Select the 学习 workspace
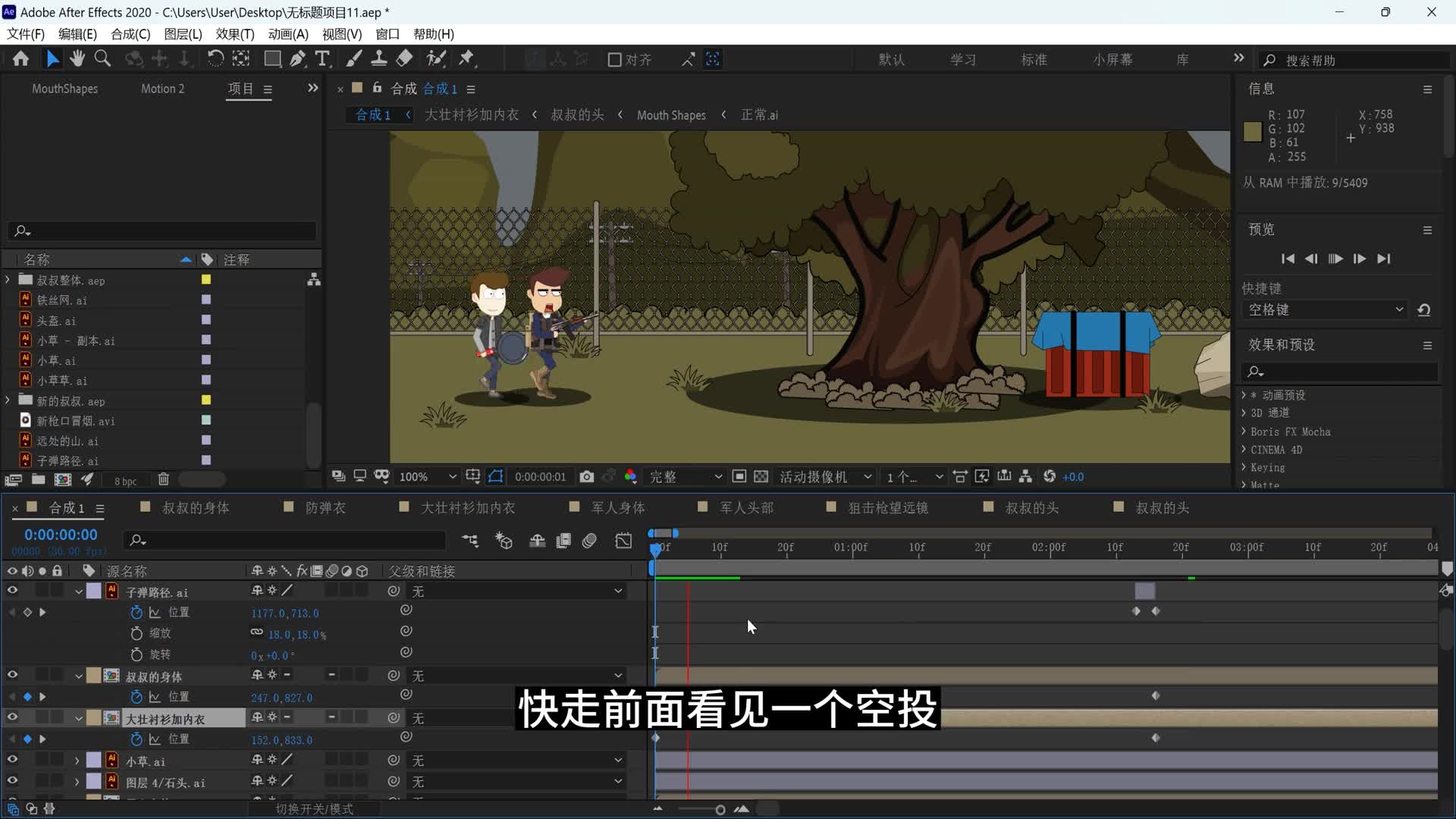Image resolution: width=1456 pixels, height=819 pixels. [962, 59]
